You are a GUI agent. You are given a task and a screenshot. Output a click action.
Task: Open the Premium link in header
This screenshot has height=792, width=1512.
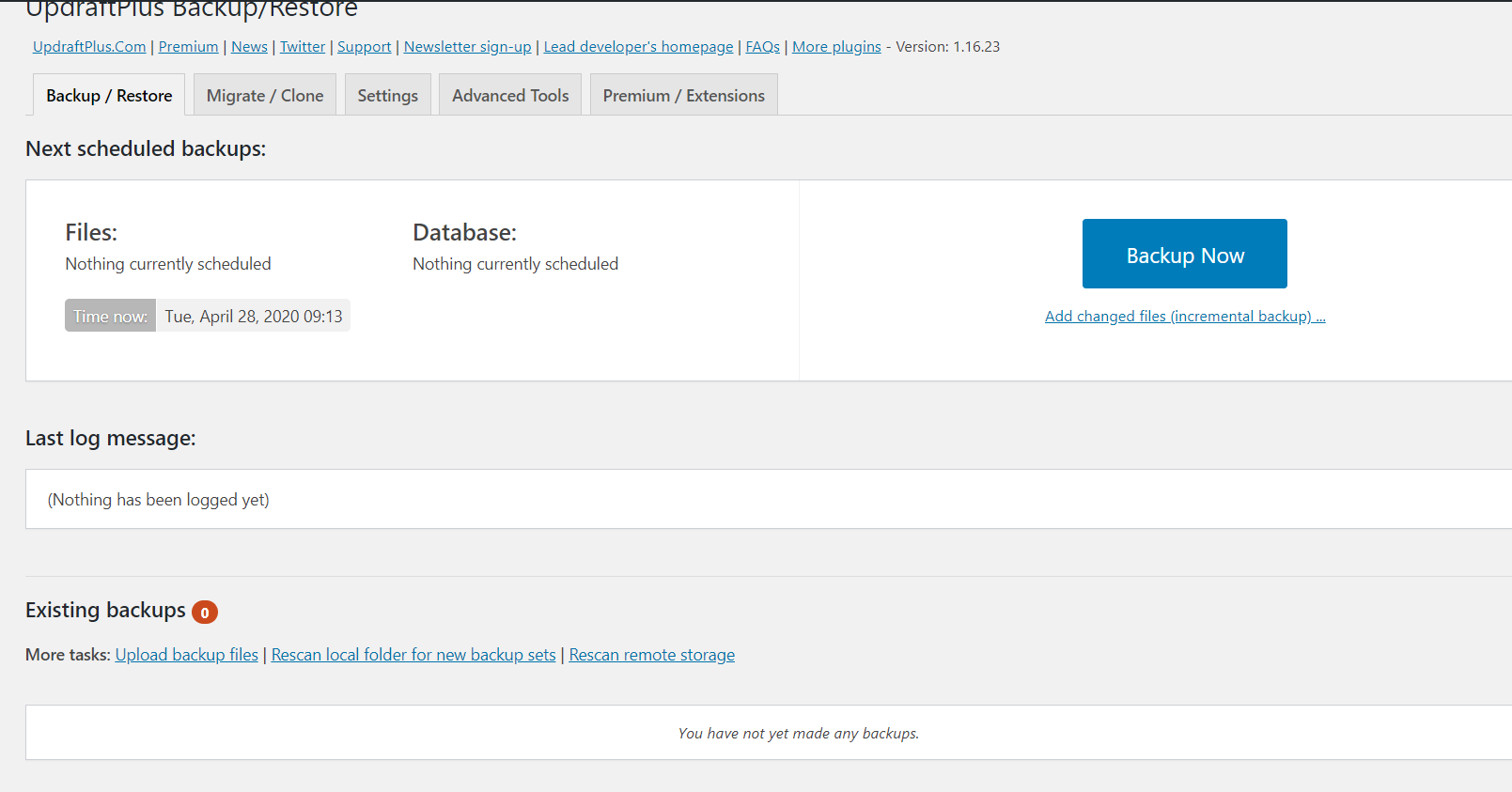coord(188,46)
